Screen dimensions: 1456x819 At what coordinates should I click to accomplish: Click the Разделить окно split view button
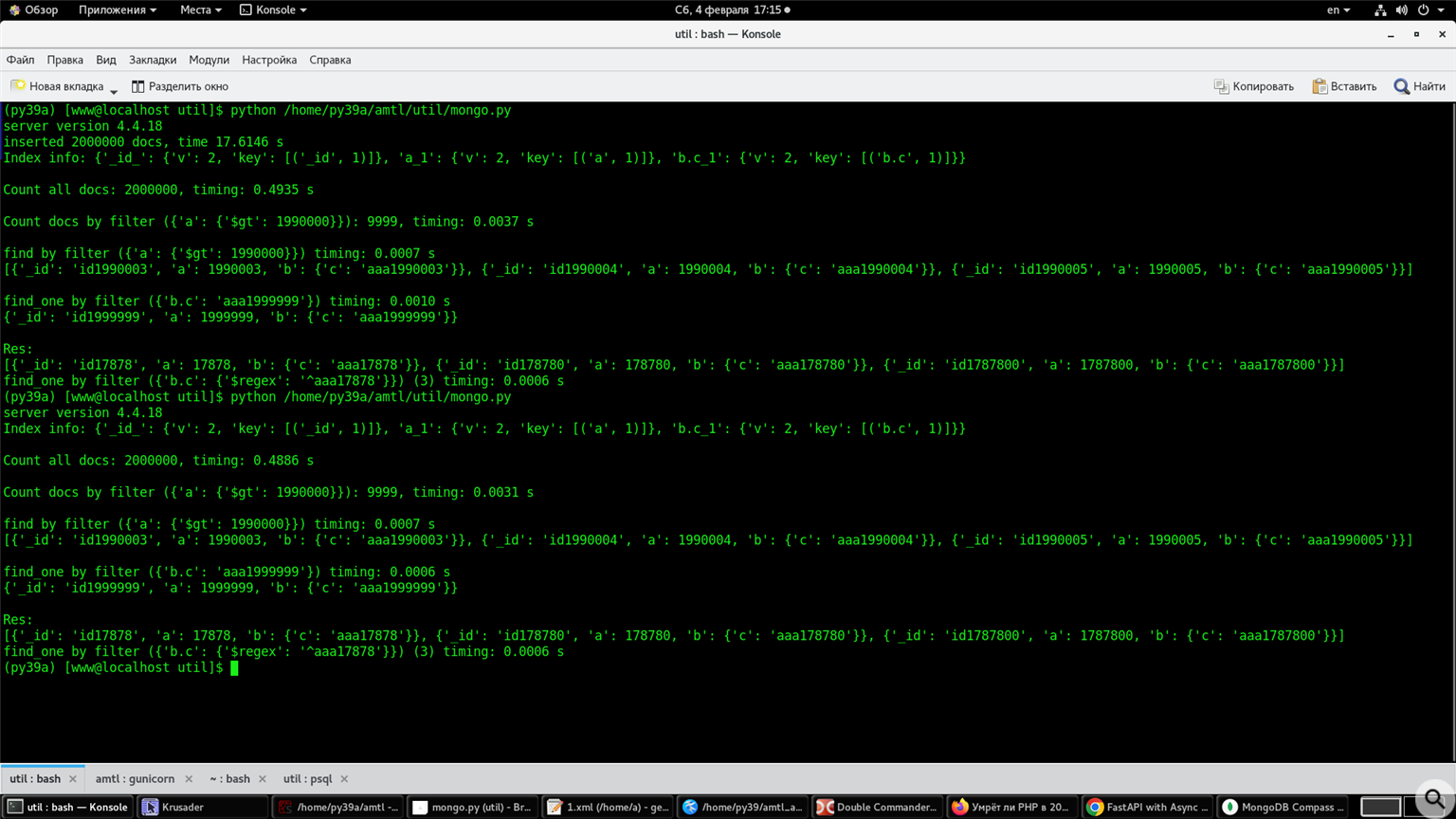coord(180,86)
